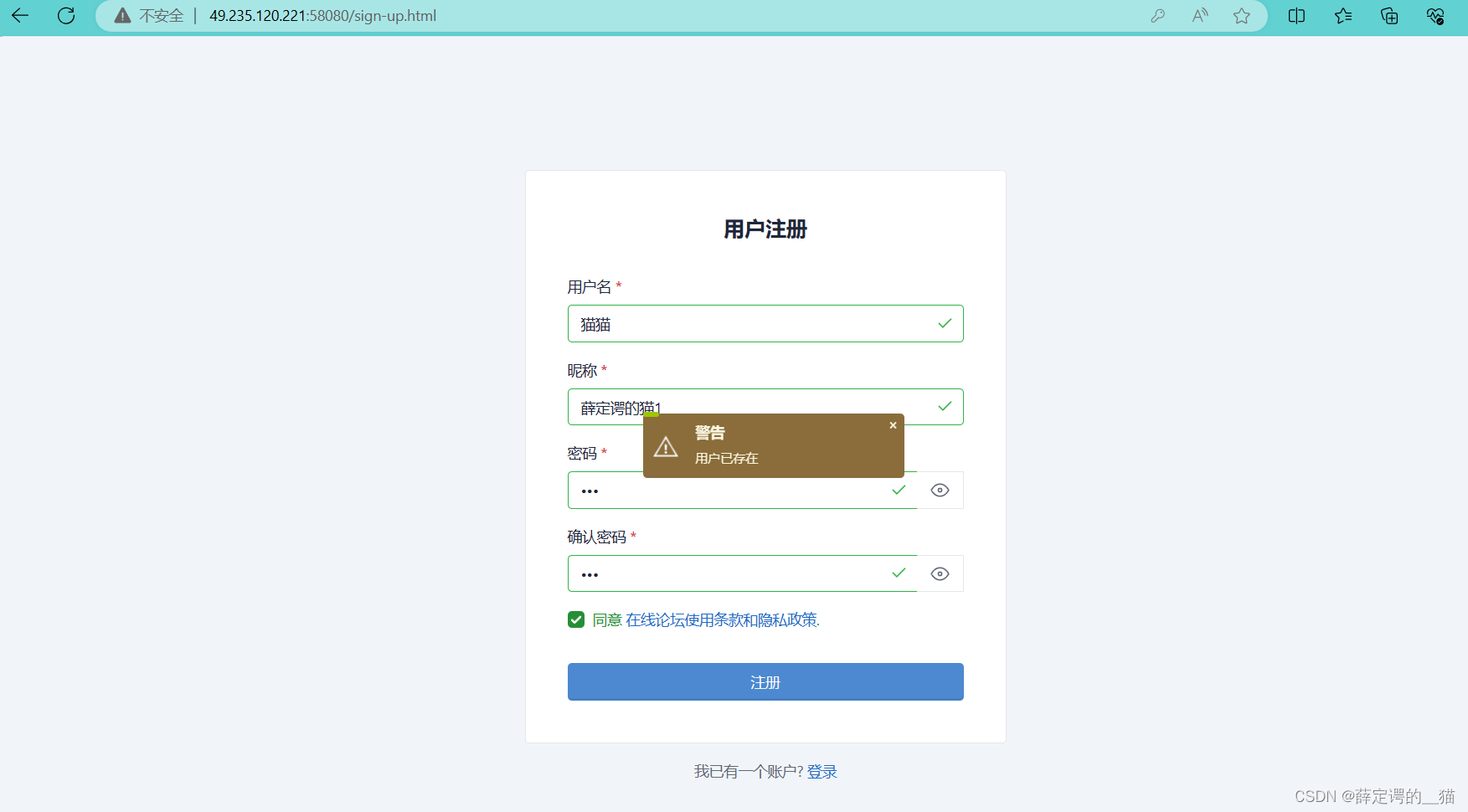The width and height of the screenshot is (1468, 812).
Task: Open the Read Aloud feature in the toolbar
Action: point(1199,15)
